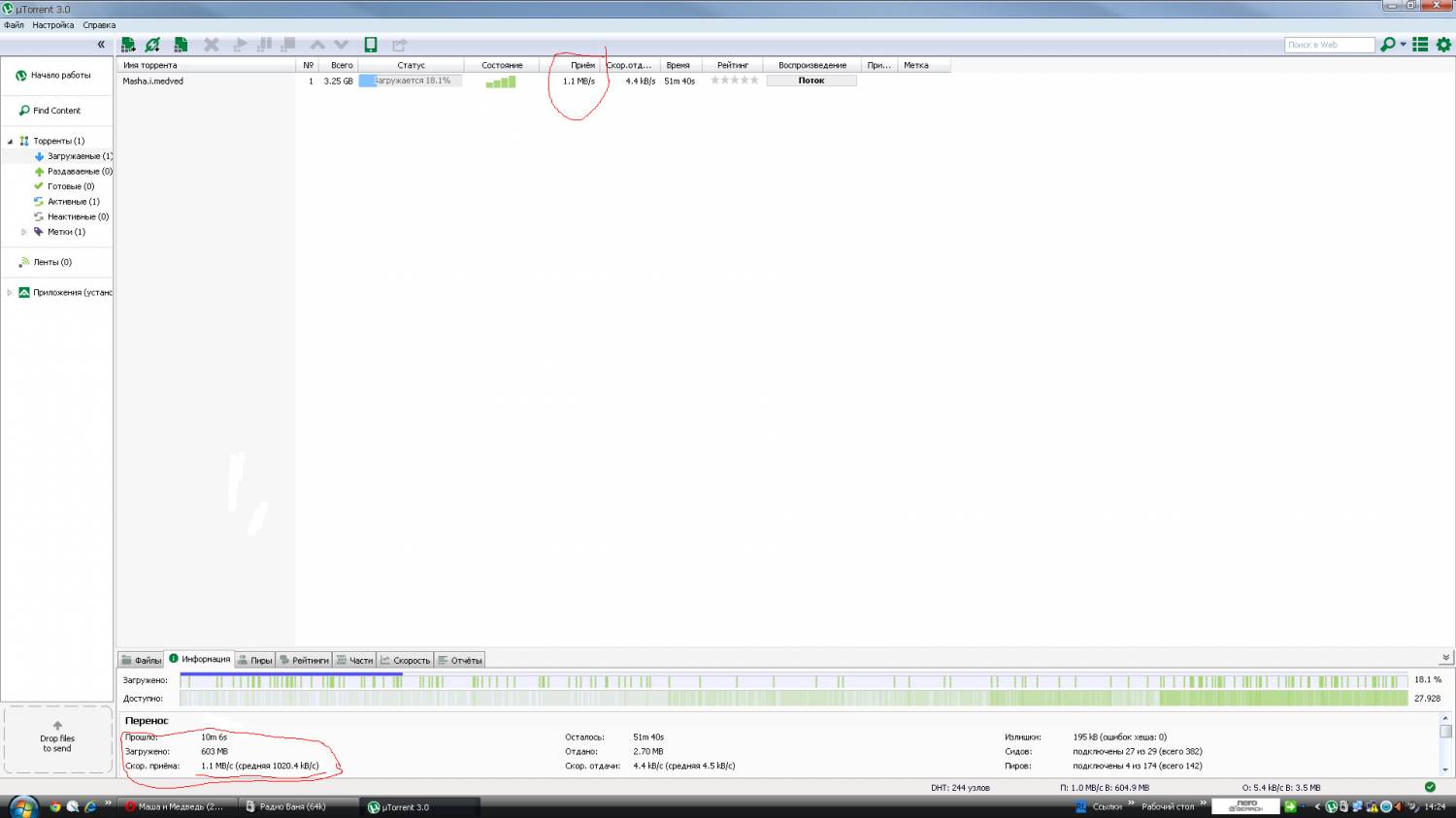Select the Masha.i.medved torrent row
1456x818 pixels.
(x=534, y=81)
